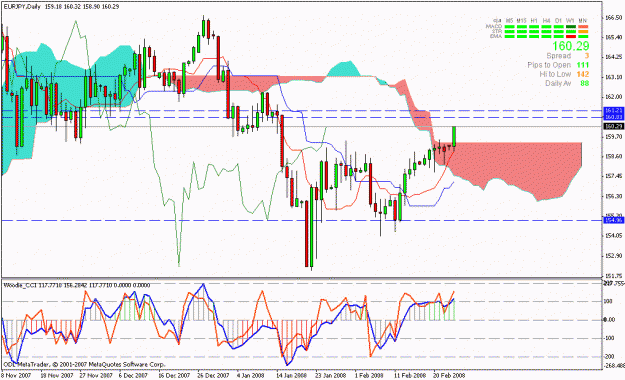Click the 18 Nov 2007 date label
The width and height of the screenshot is (625, 380).
[57, 376]
